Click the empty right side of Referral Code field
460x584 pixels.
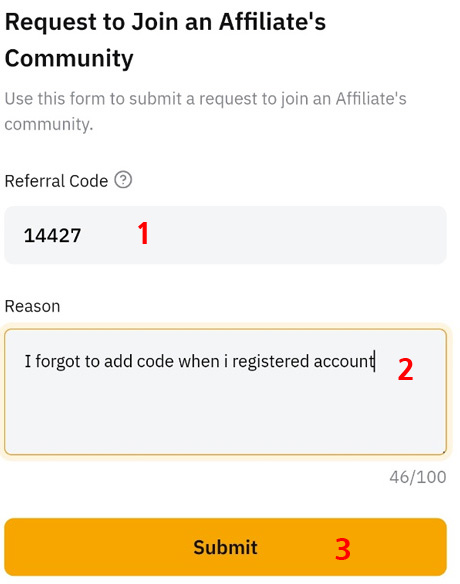pyautogui.click(x=298, y=235)
